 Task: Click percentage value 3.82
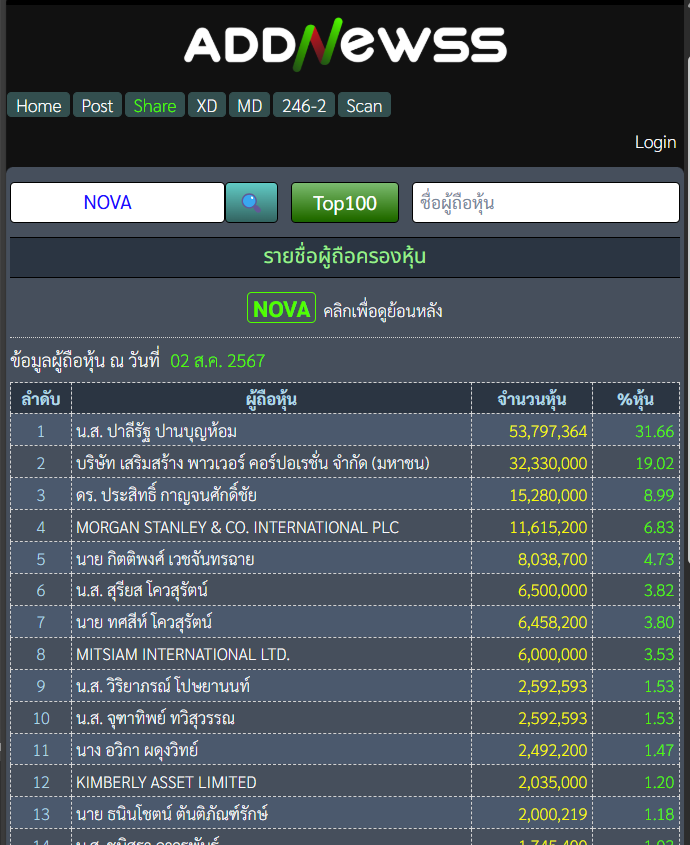[x=659, y=590]
